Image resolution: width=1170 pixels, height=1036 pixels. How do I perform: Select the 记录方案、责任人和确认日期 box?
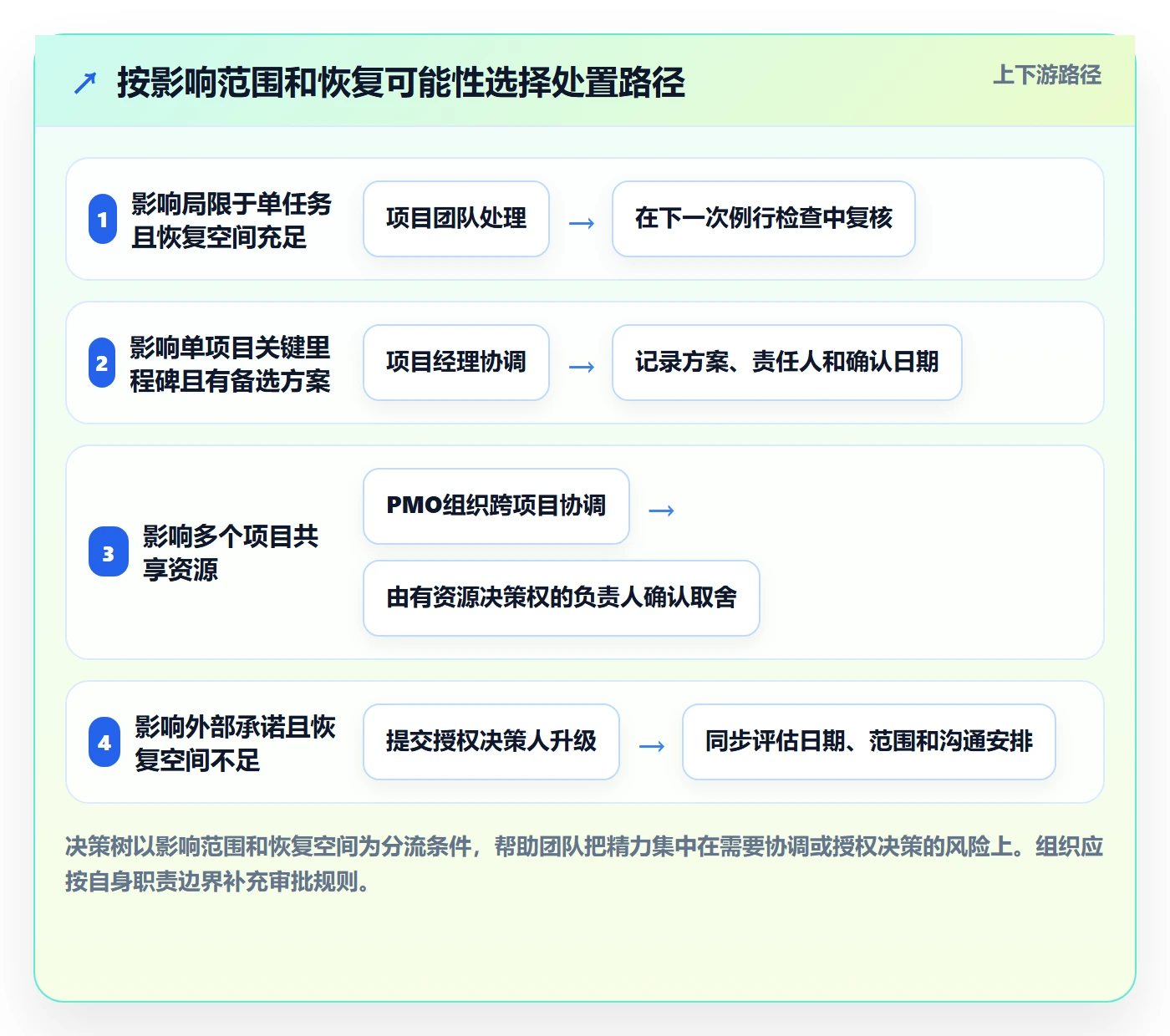pyautogui.click(x=787, y=363)
